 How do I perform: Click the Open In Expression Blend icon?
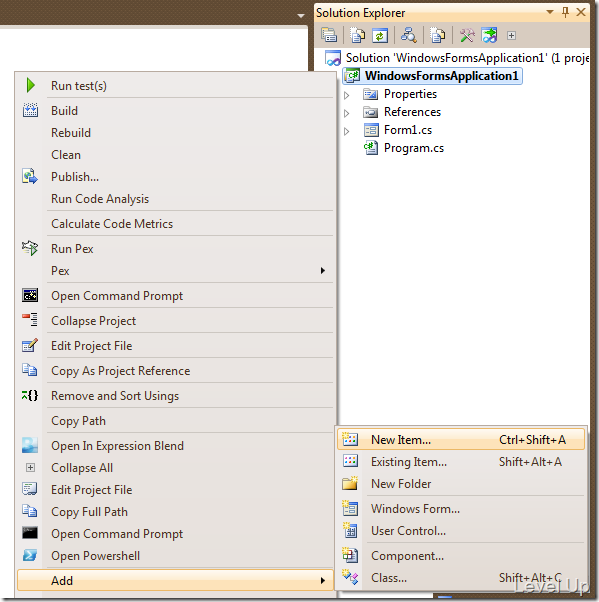pos(30,445)
